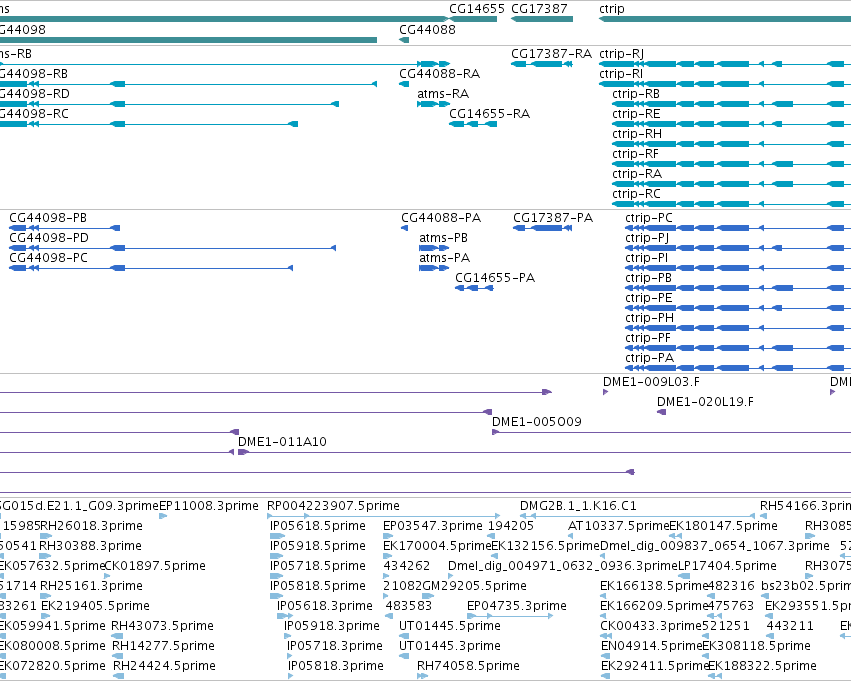Select the CG44098-RC transcript

click(149, 124)
